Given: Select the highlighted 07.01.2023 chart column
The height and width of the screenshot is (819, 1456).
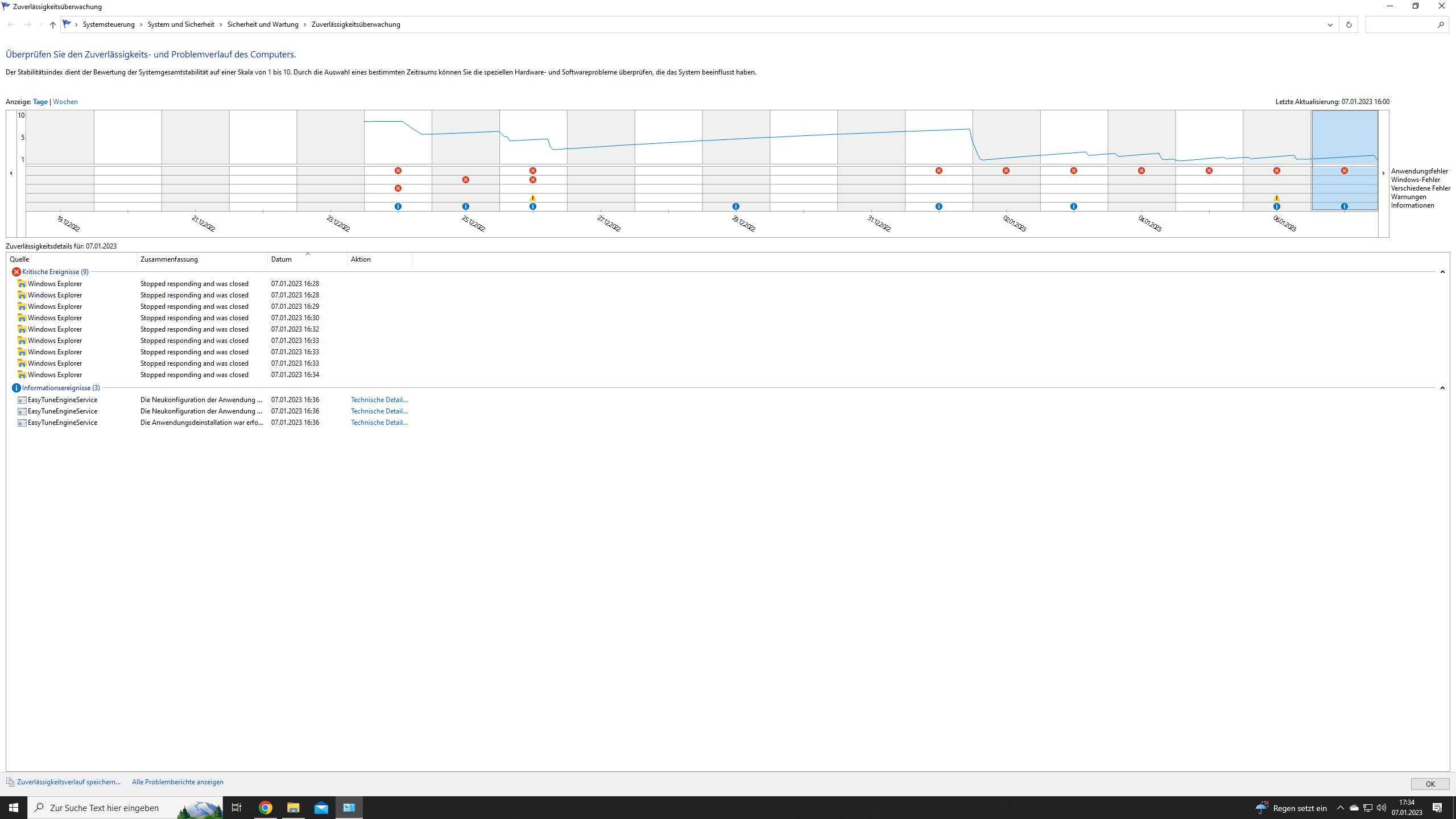Looking at the screenshot, I should [x=1345, y=136].
